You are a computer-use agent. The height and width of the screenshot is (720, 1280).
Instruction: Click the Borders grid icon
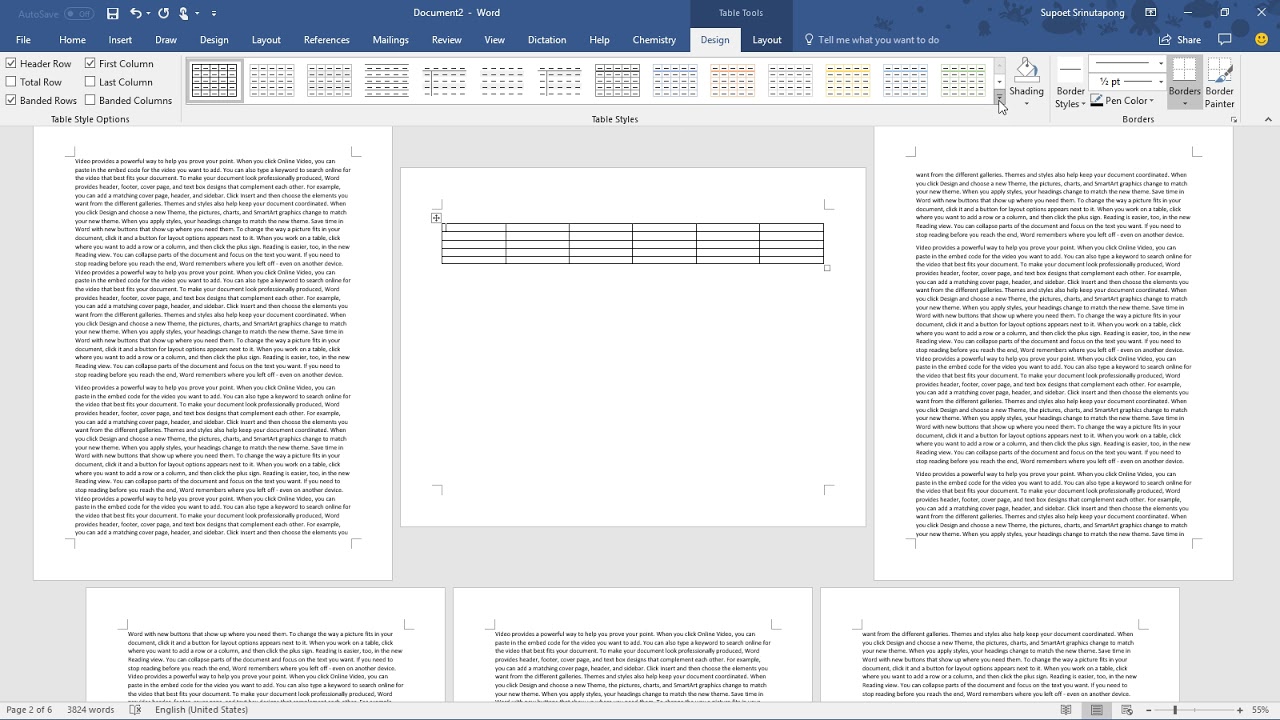coord(1184,70)
